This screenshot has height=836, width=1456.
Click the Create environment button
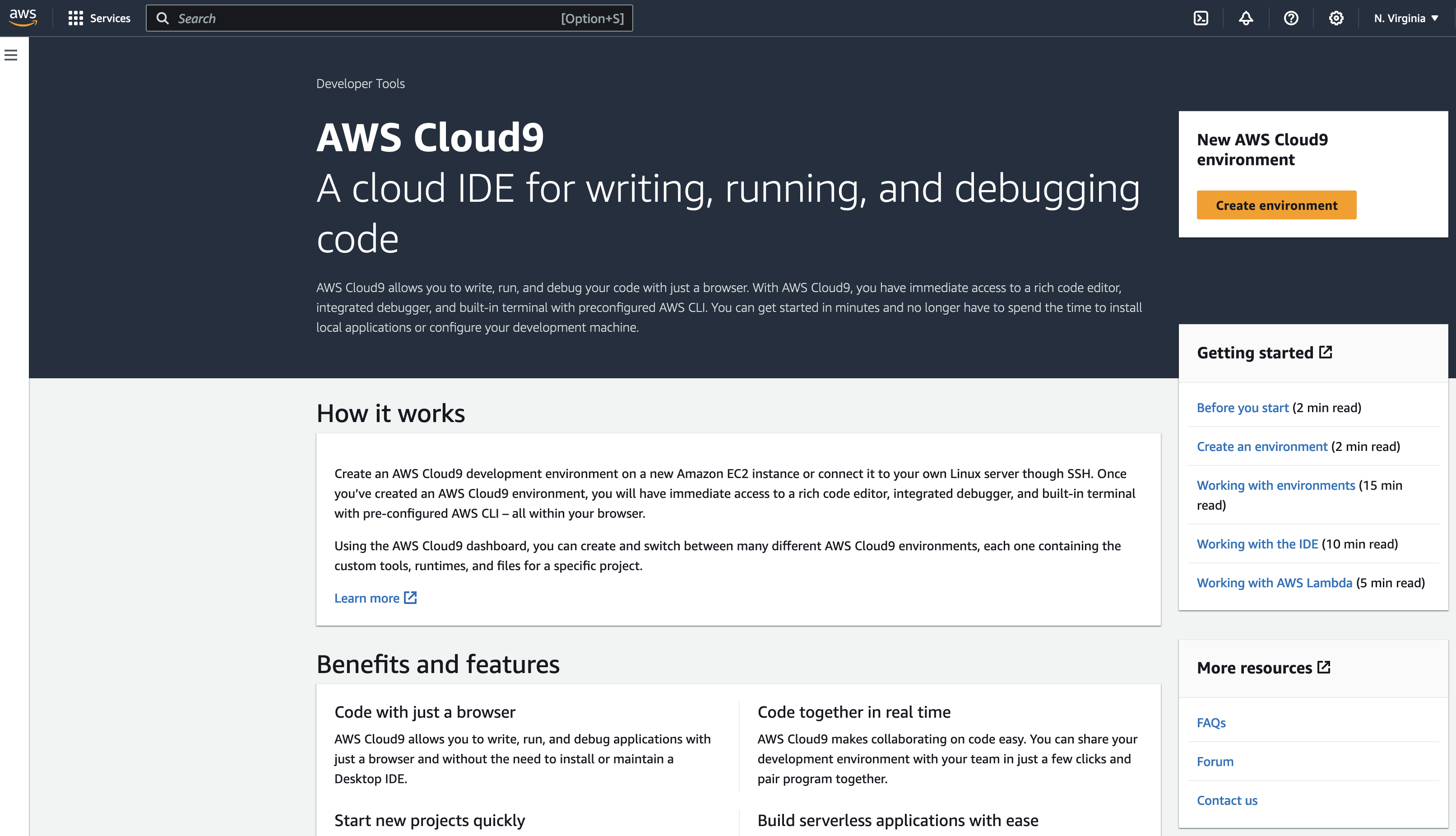pyautogui.click(x=1276, y=205)
